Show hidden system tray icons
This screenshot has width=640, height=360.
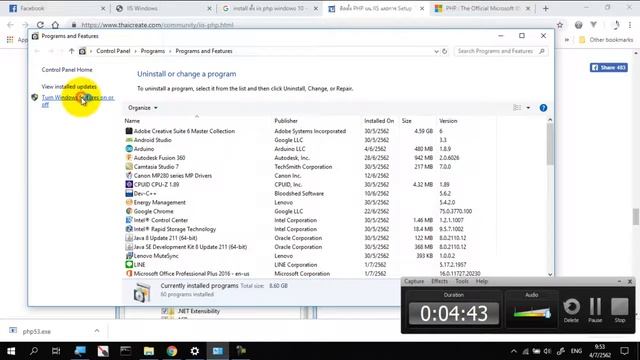513,351
